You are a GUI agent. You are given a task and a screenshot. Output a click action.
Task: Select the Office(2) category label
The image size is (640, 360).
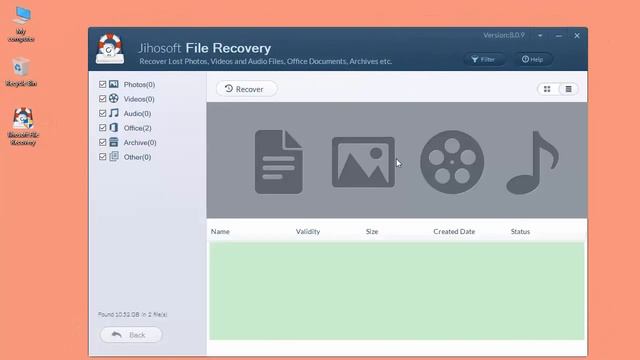click(x=138, y=128)
